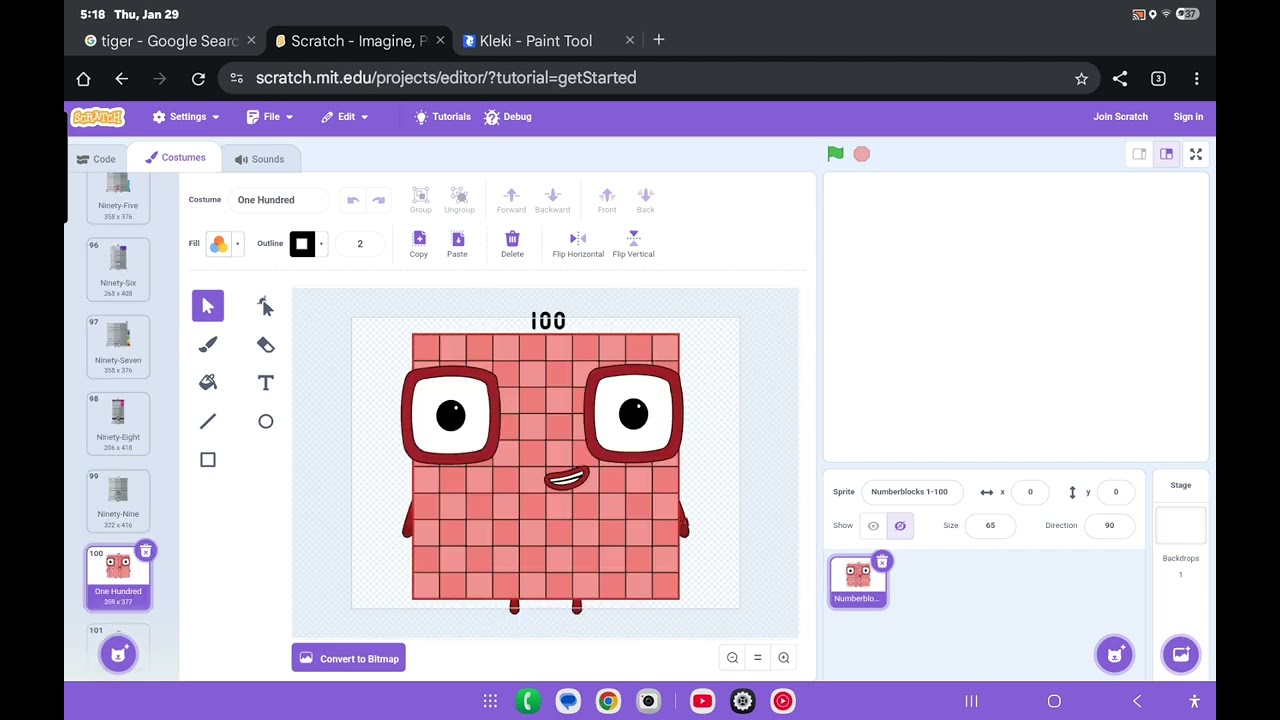Select the Circle tool
The image size is (1280, 720).
(x=265, y=421)
